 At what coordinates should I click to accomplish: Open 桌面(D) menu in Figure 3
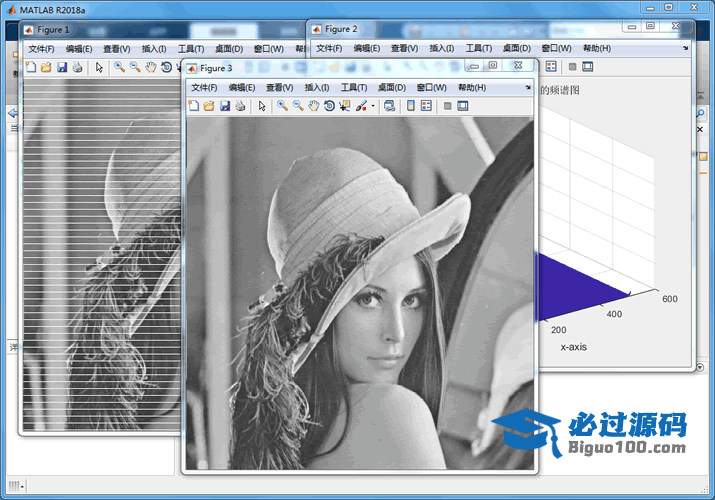tap(392, 88)
